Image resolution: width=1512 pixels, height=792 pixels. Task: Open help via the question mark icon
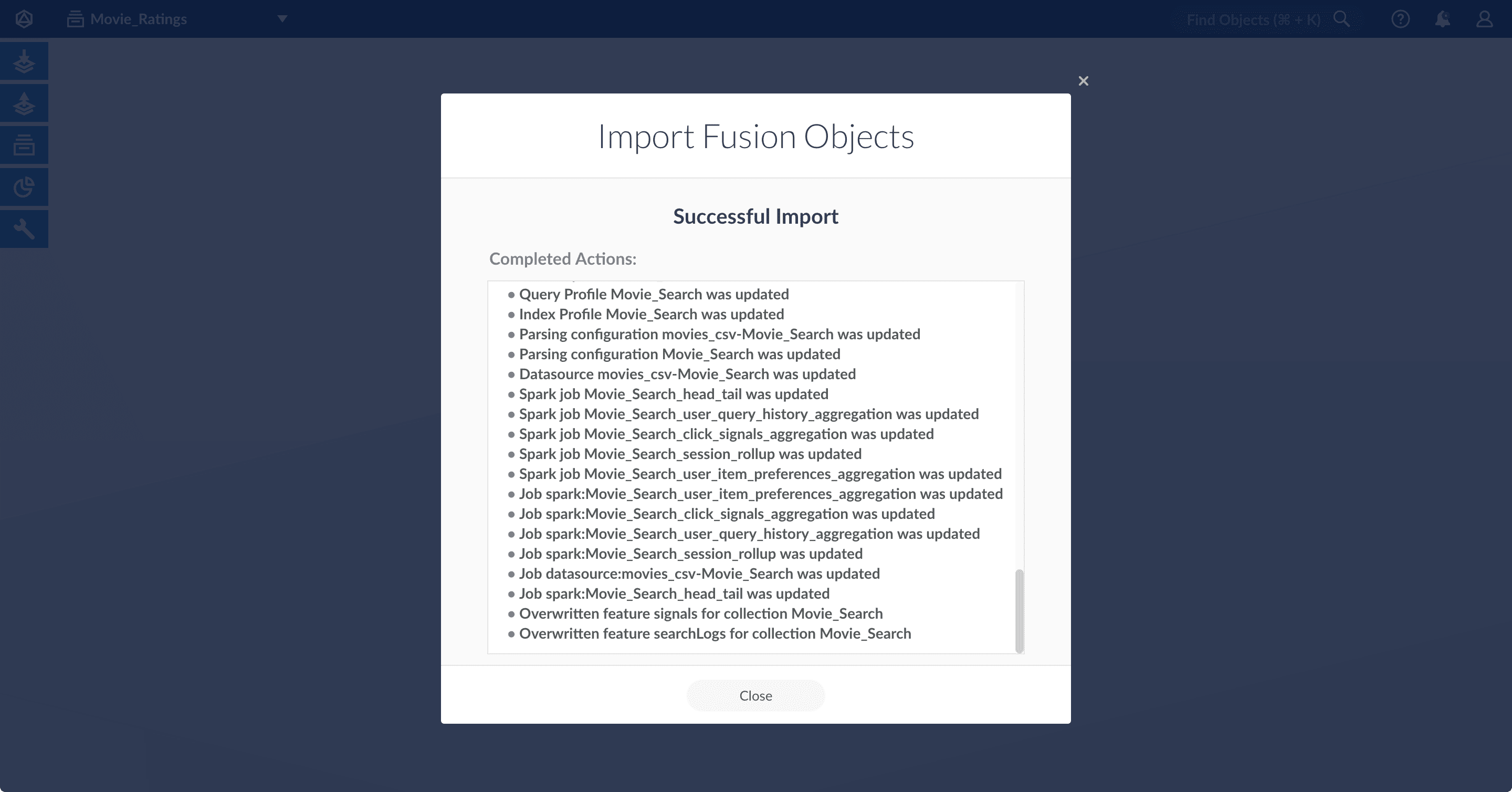(x=1401, y=18)
